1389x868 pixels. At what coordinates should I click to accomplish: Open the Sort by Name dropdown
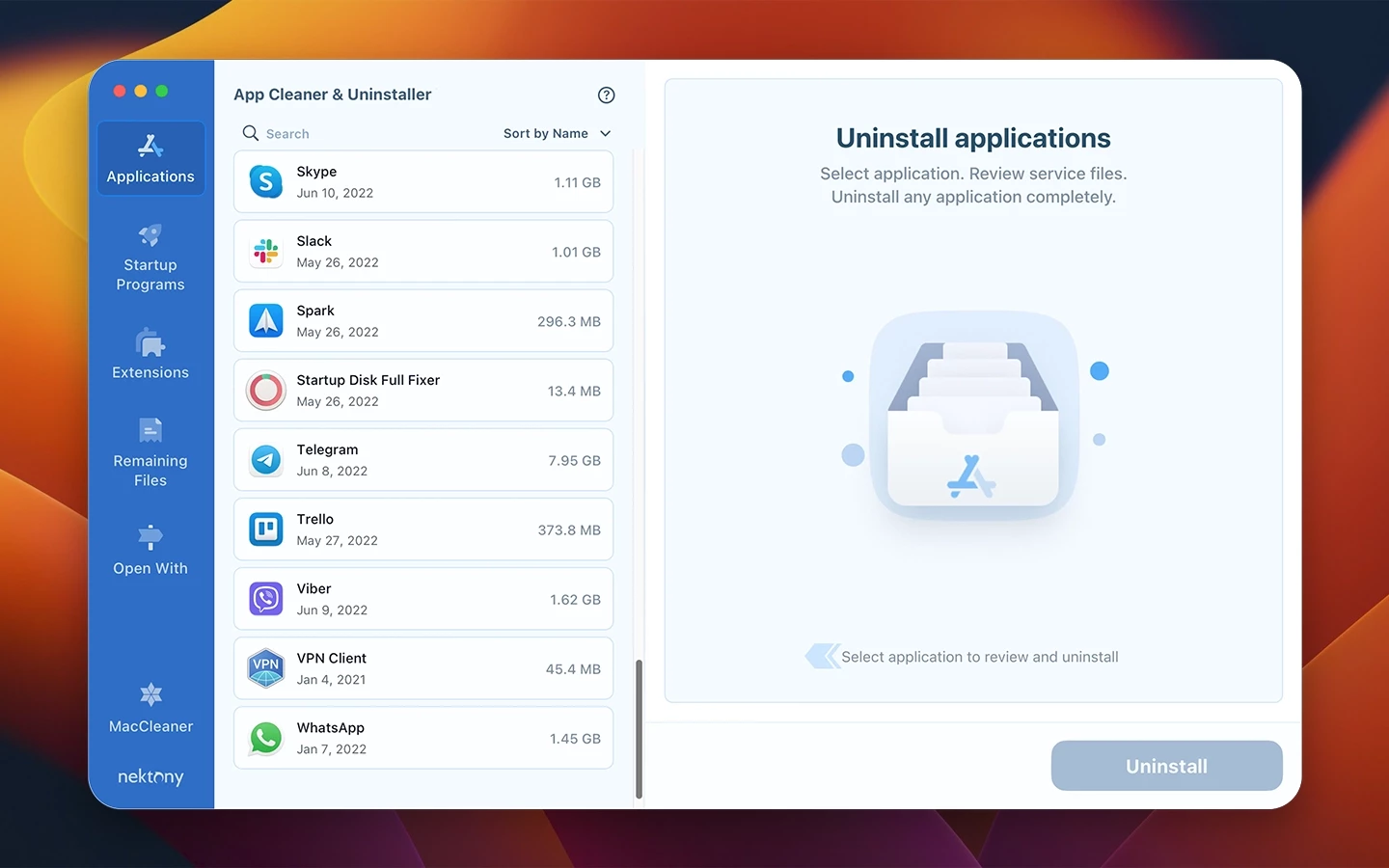(557, 133)
